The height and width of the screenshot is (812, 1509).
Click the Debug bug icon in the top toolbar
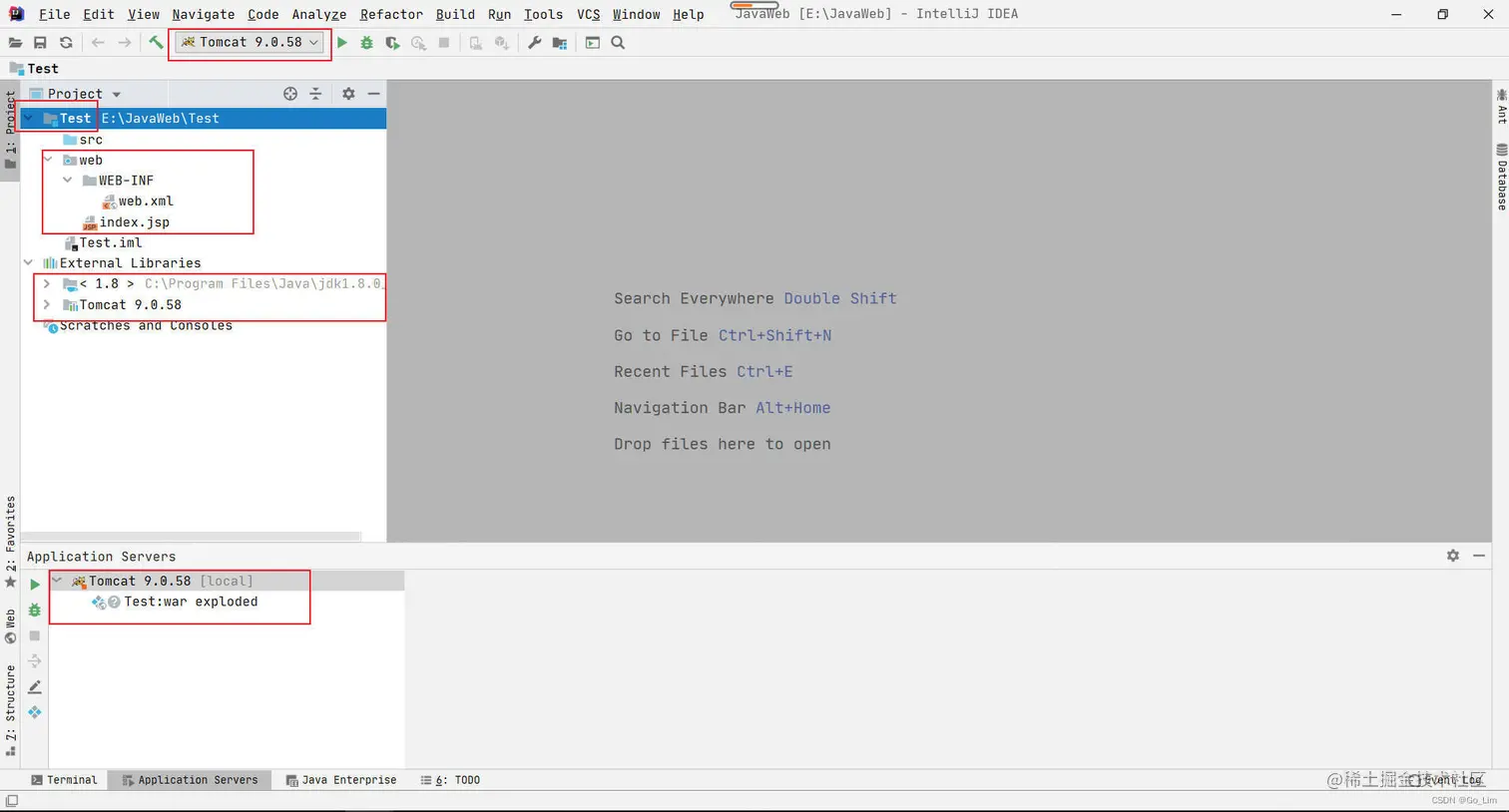[x=367, y=43]
